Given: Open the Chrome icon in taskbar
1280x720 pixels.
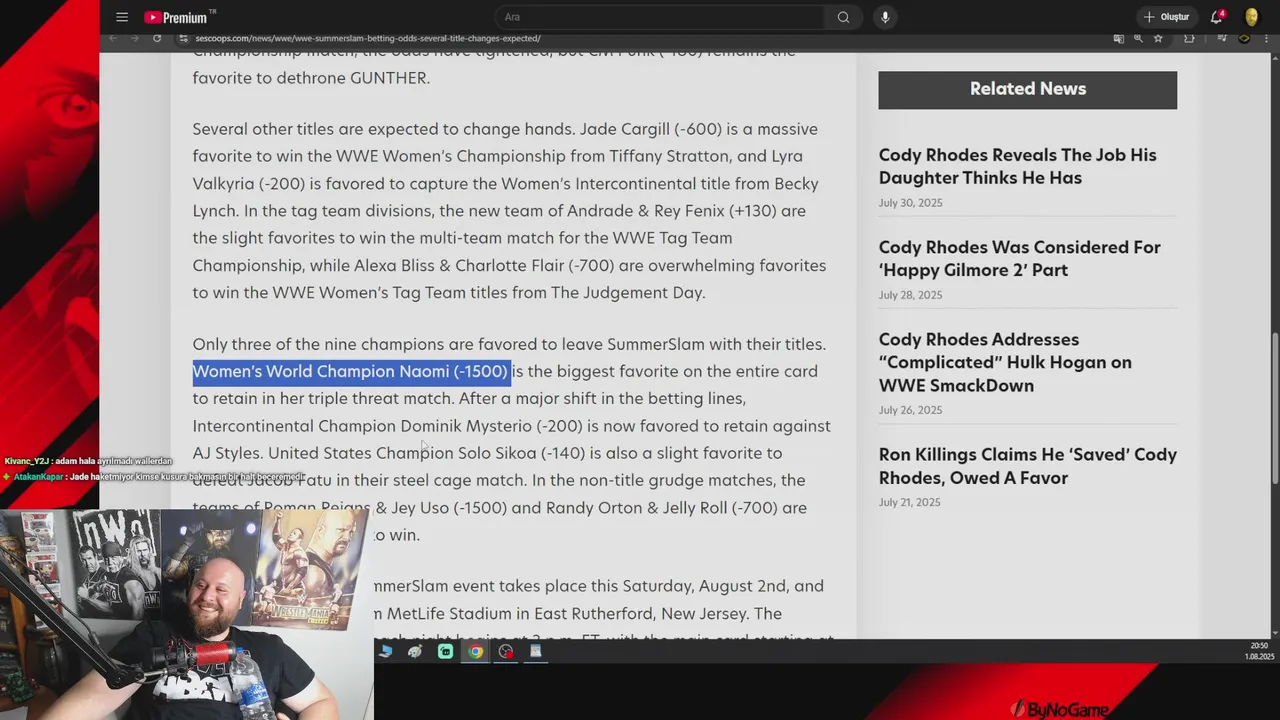Looking at the screenshot, I should coord(476,652).
